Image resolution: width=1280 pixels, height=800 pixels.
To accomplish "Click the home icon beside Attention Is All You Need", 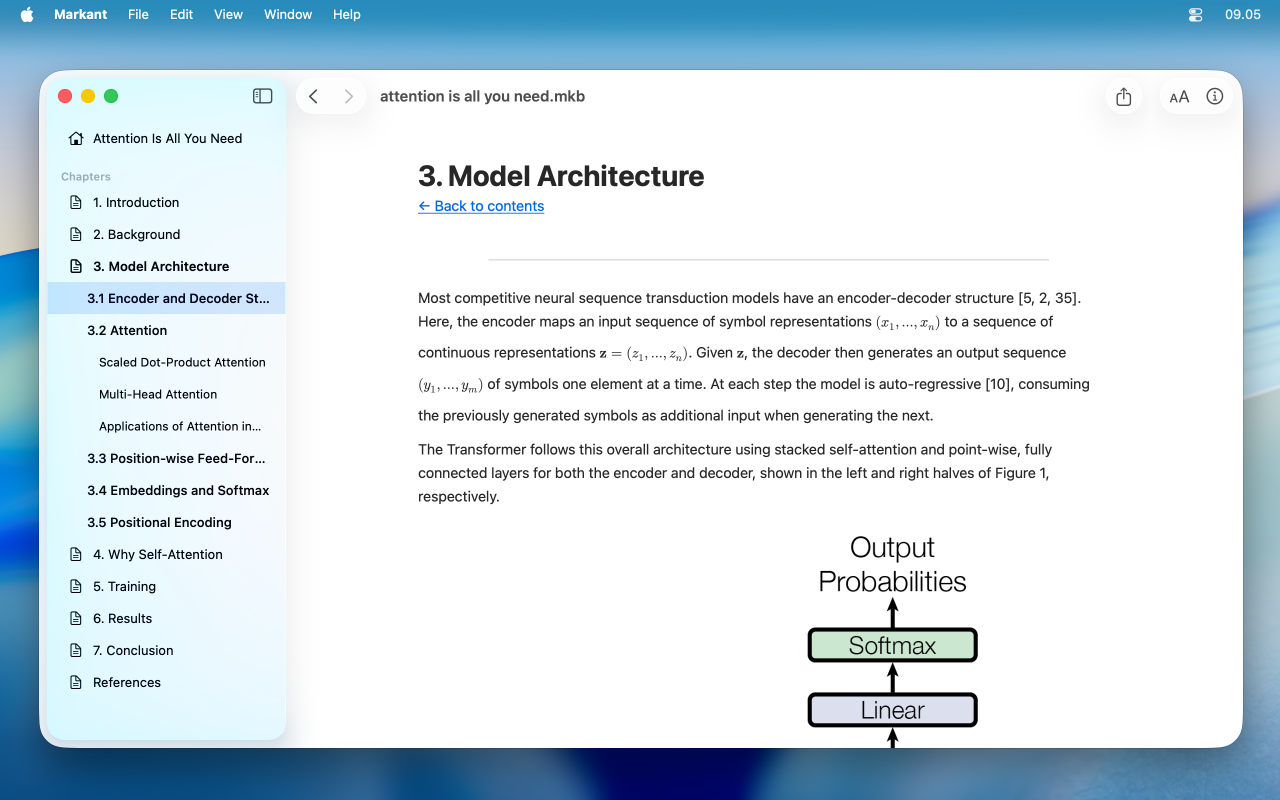I will [75, 138].
